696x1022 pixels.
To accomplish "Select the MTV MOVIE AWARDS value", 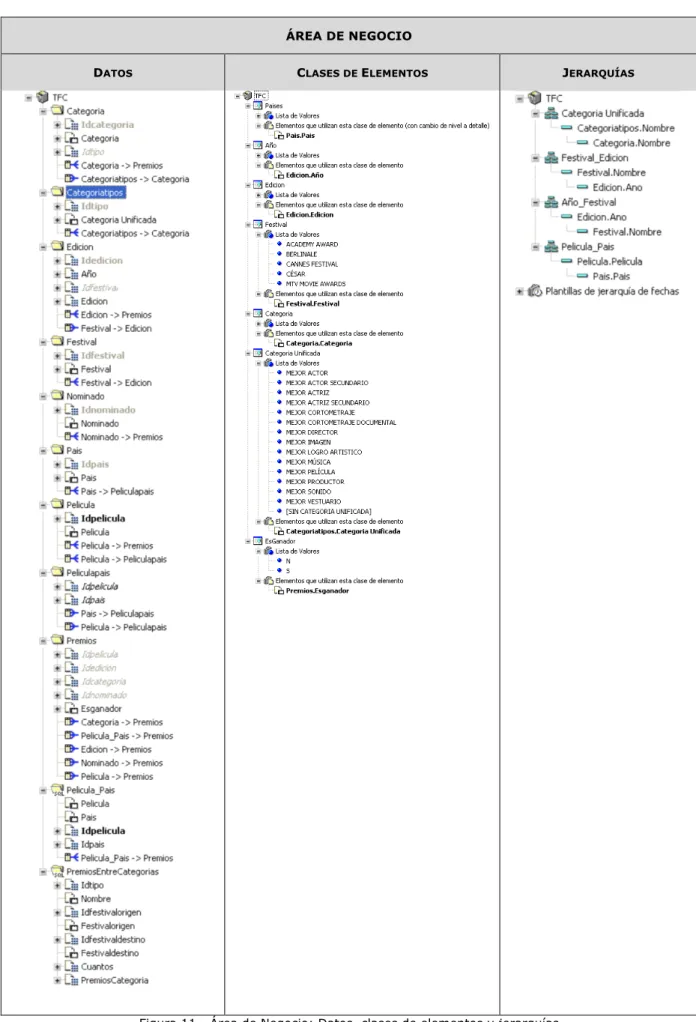I will tap(316, 284).
